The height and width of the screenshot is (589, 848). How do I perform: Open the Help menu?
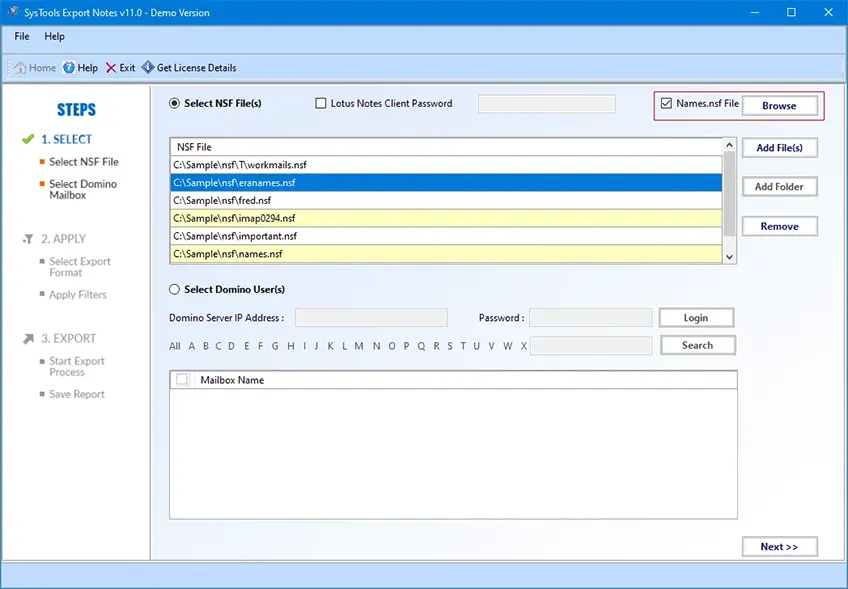(54, 36)
